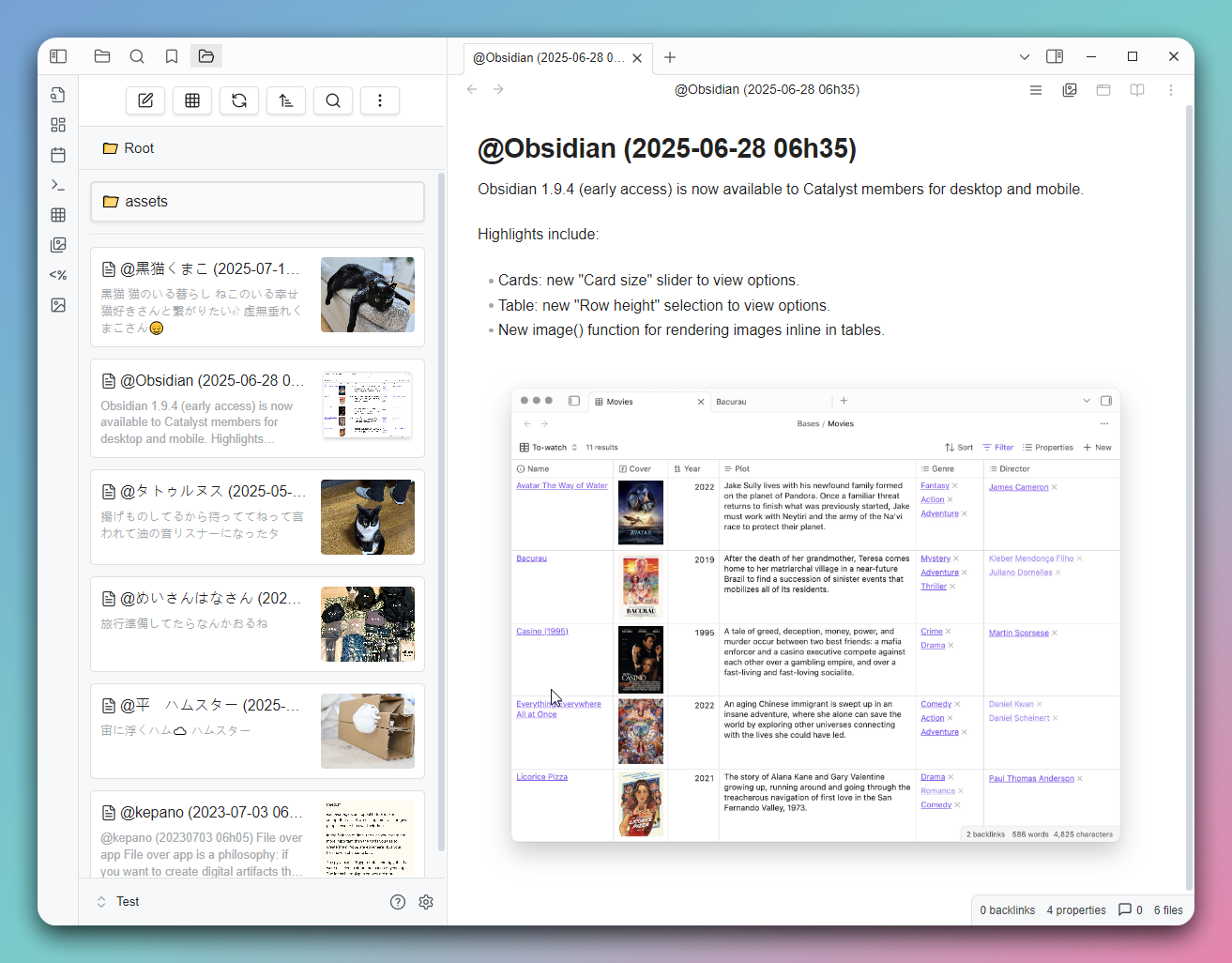This screenshot has height=963, width=1232.
Task: Toggle the right sidebar panel icon
Action: point(1055,56)
